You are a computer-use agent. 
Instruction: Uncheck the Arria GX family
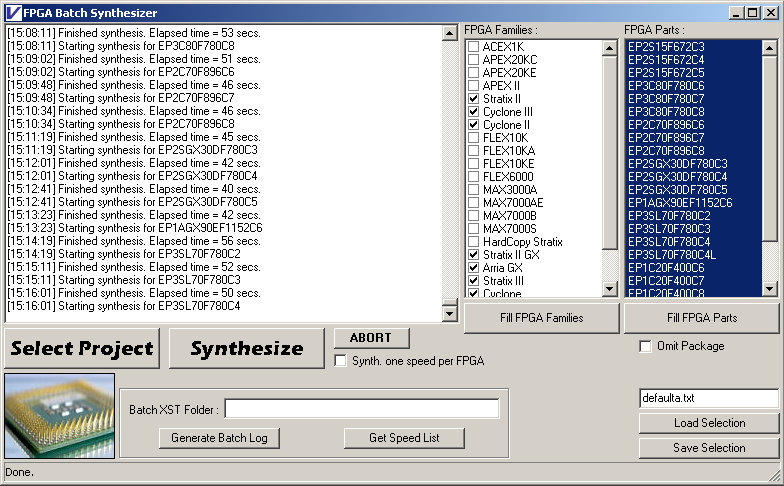coord(474,268)
